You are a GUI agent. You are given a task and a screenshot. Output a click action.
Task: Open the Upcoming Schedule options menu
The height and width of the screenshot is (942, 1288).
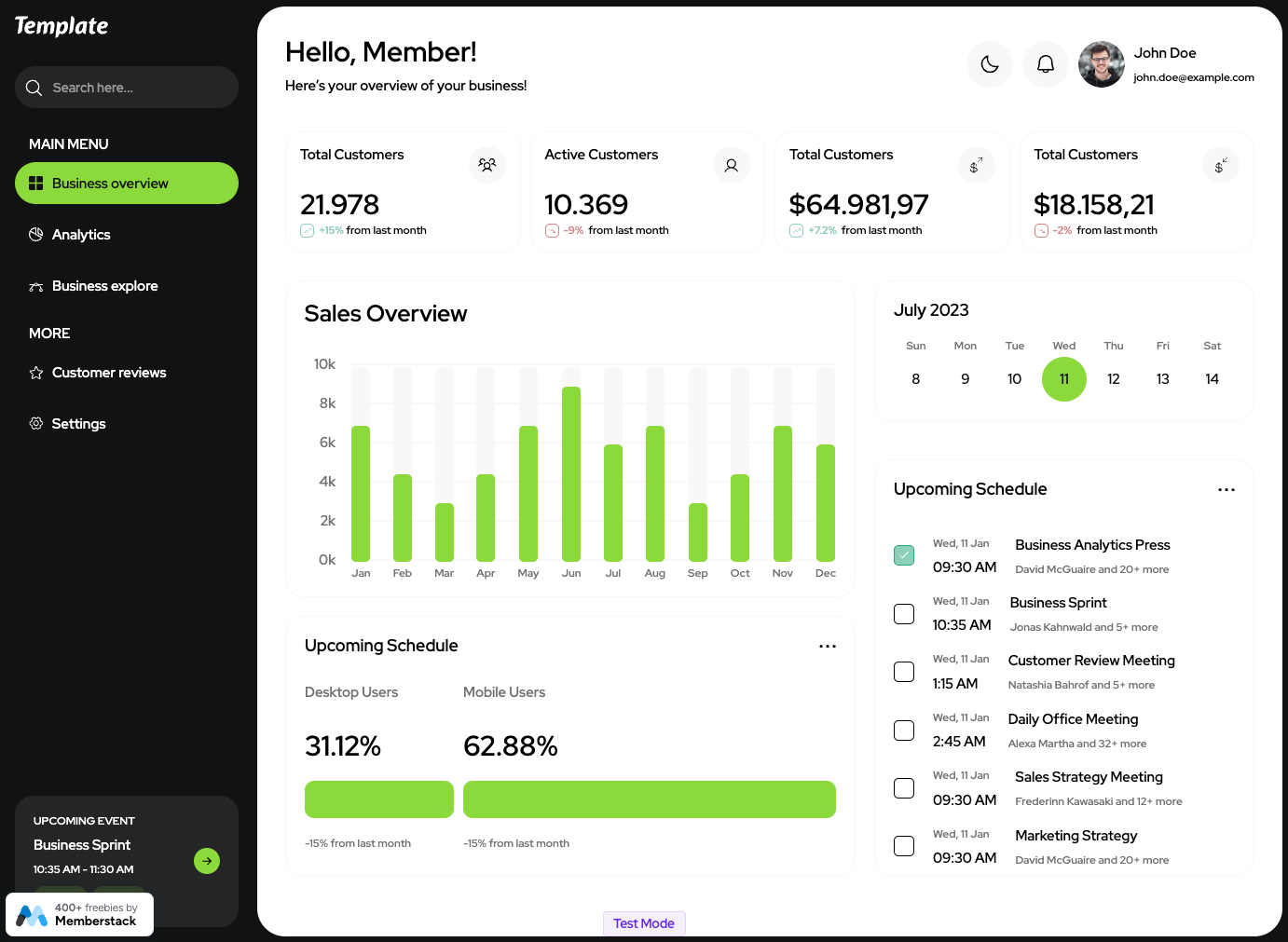click(x=1226, y=488)
